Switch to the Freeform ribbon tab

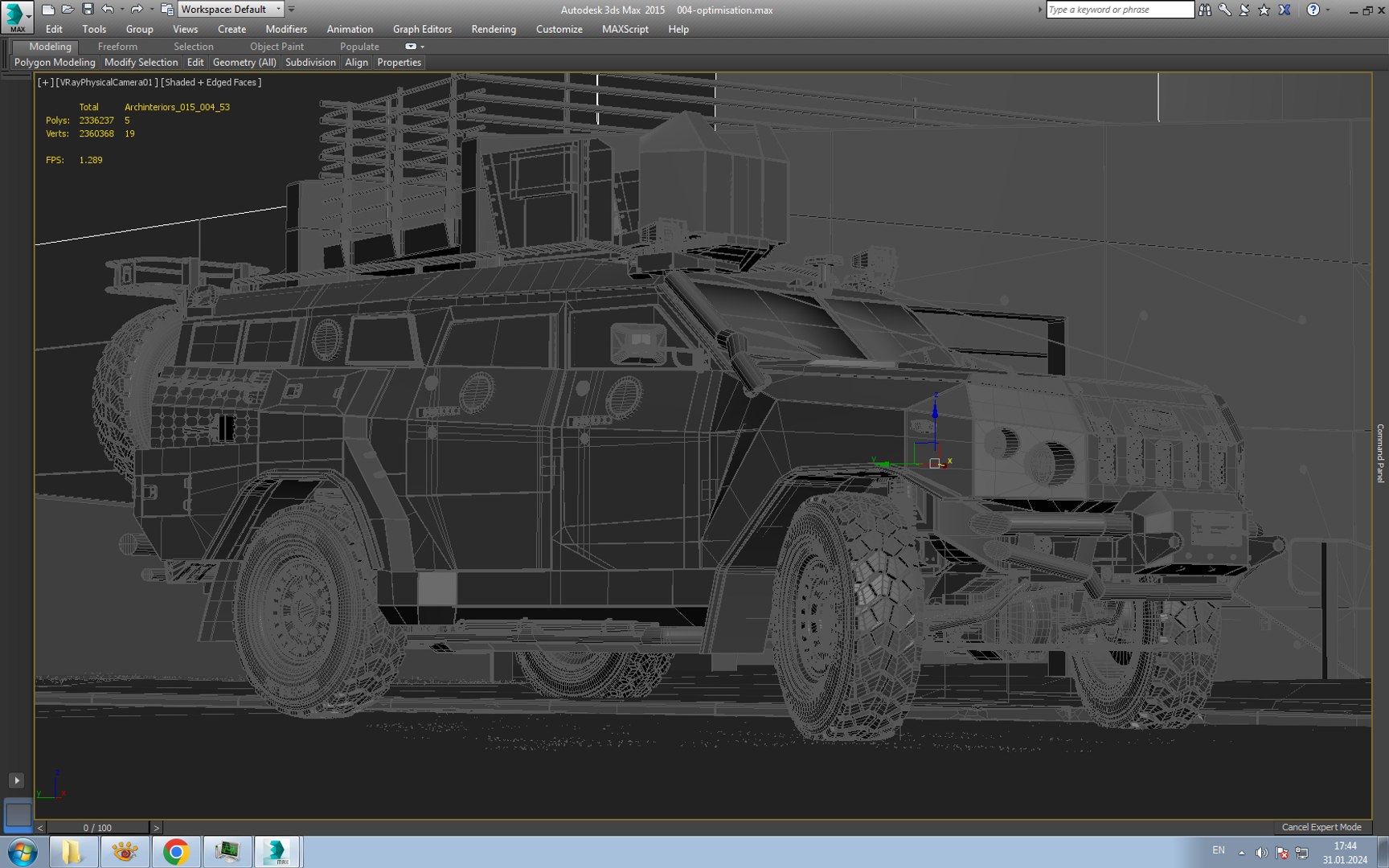coord(117,47)
